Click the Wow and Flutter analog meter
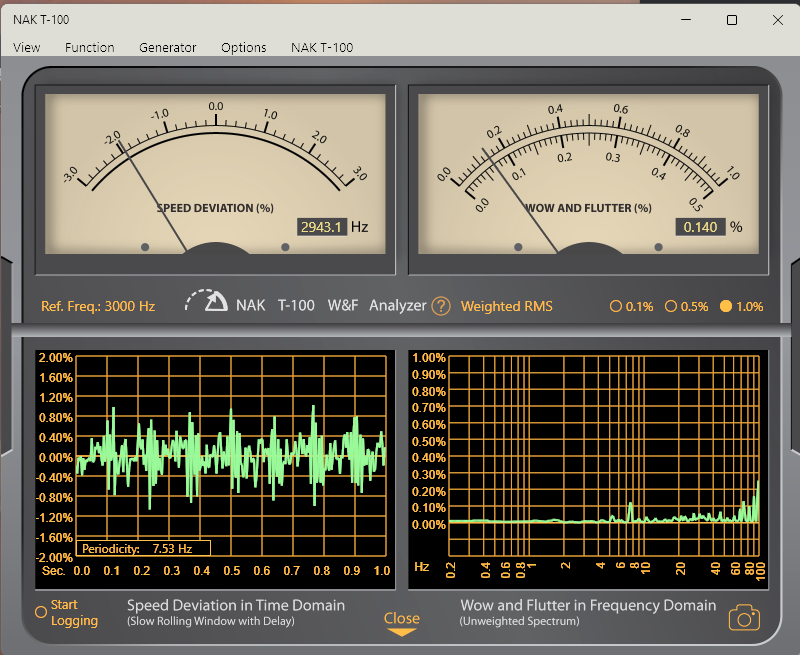Image resolution: width=800 pixels, height=655 pixels. (x=588, y=174)
